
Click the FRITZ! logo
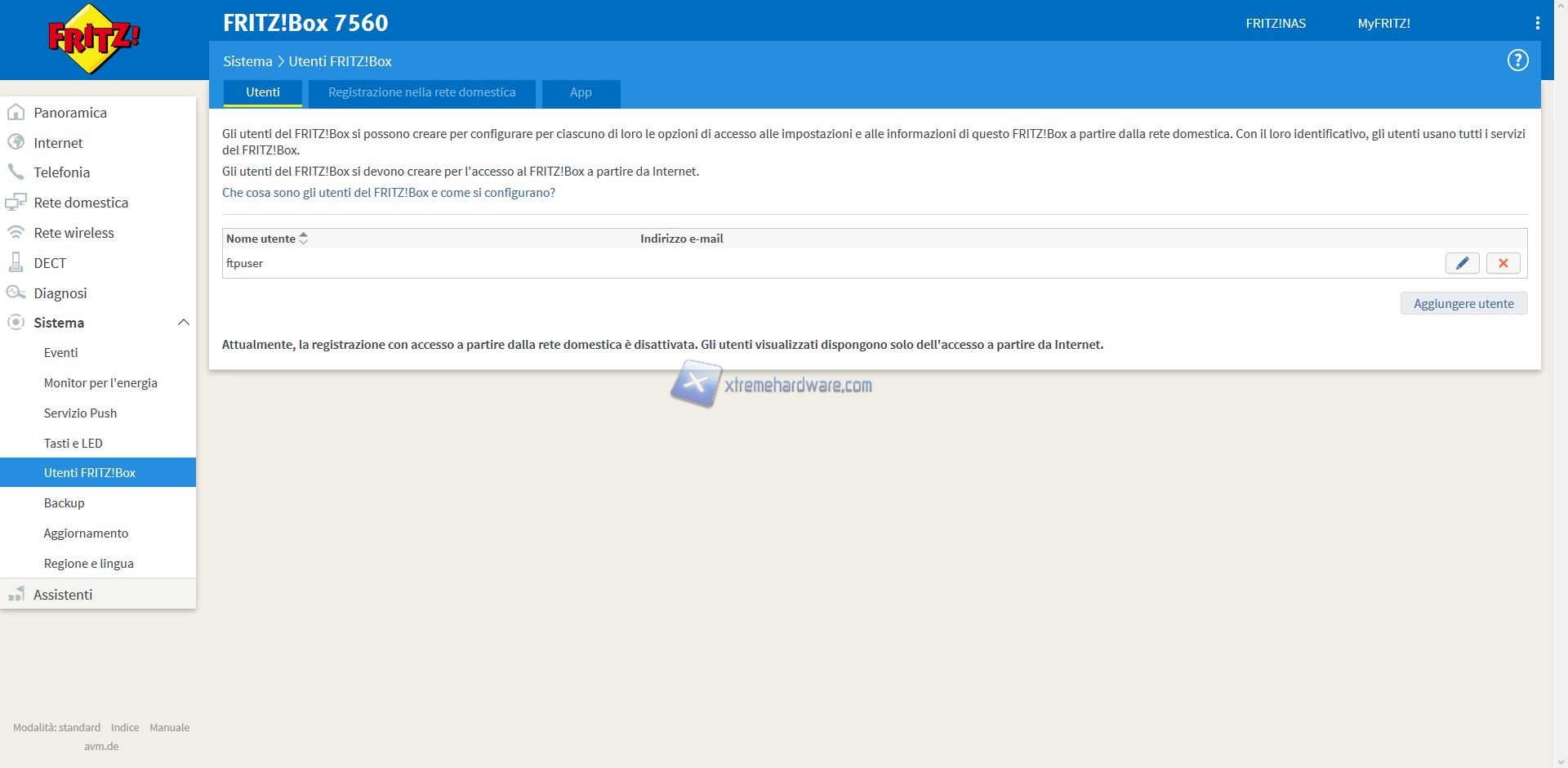pos(94,38)
